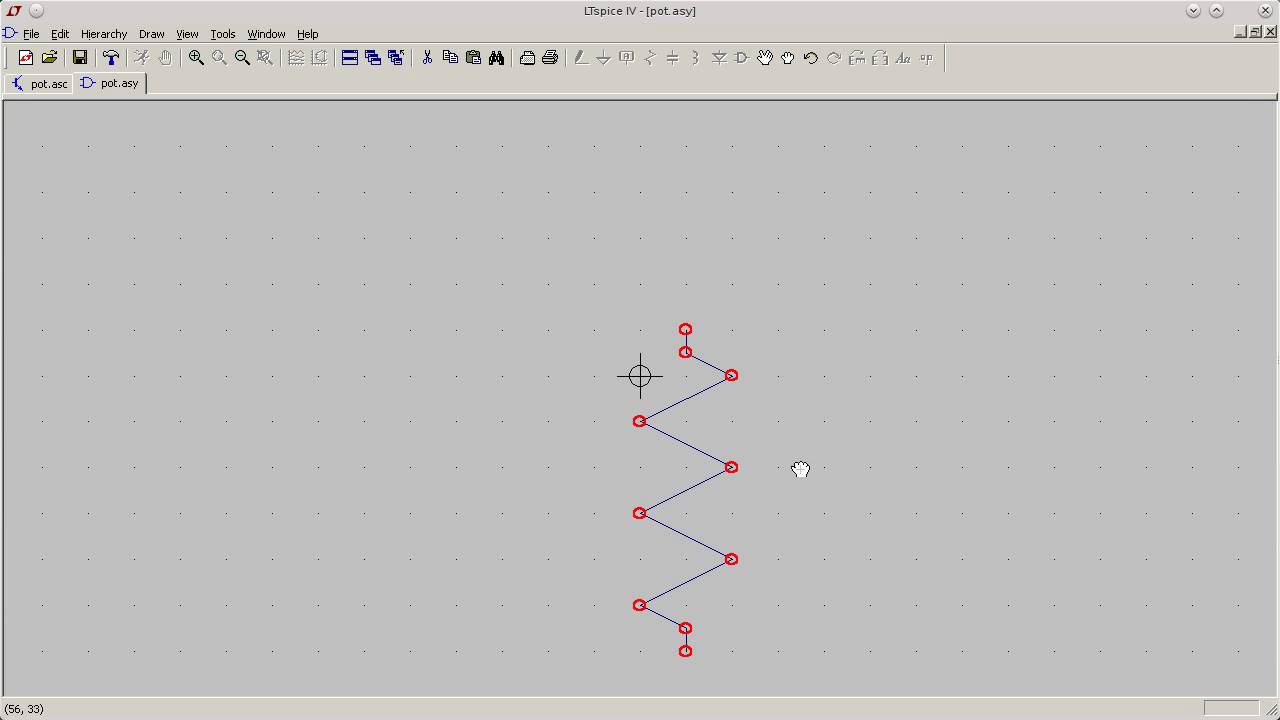The image size is (1280, 720).
Task: Select the pot.asy tab
Action: click(110, 83)
